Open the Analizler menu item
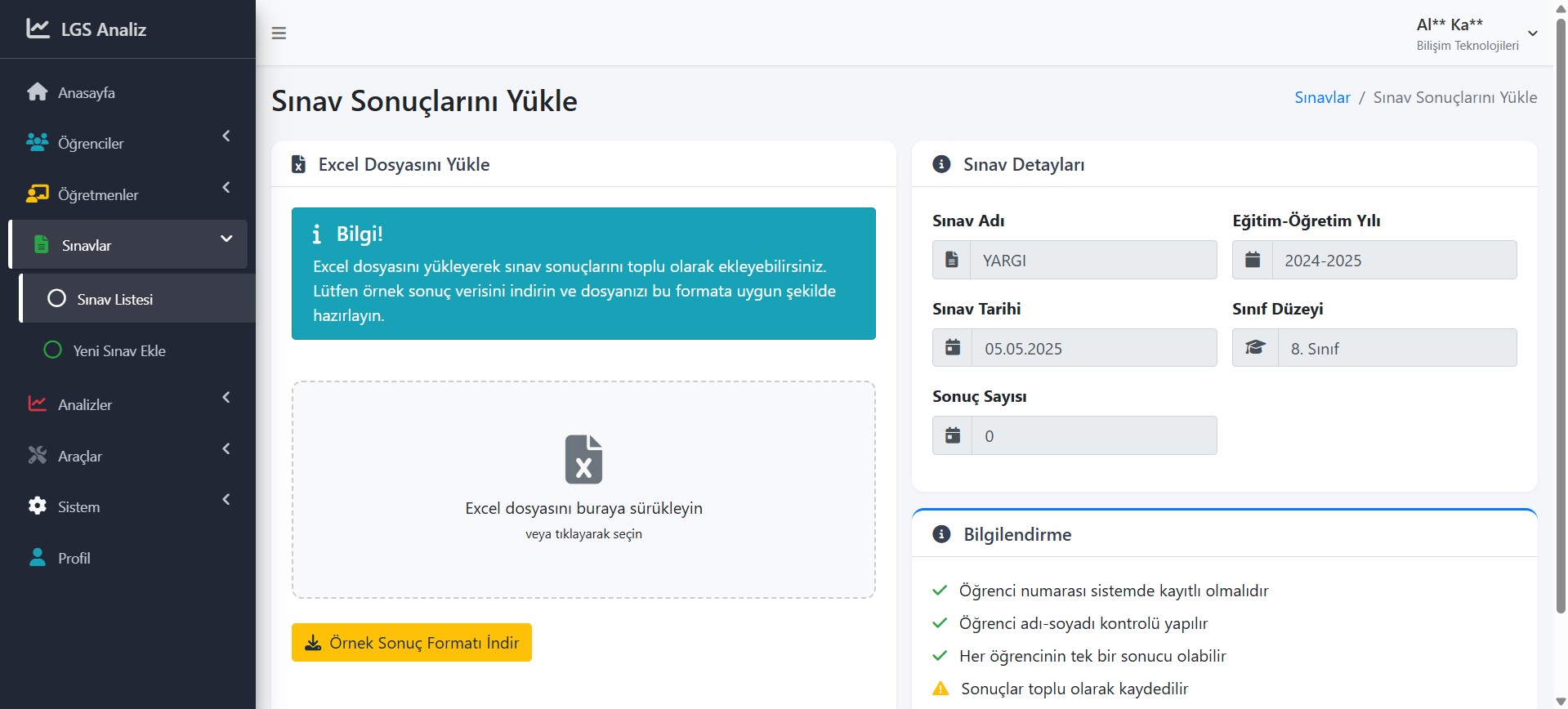1568x709 pixels. point(85,405)
